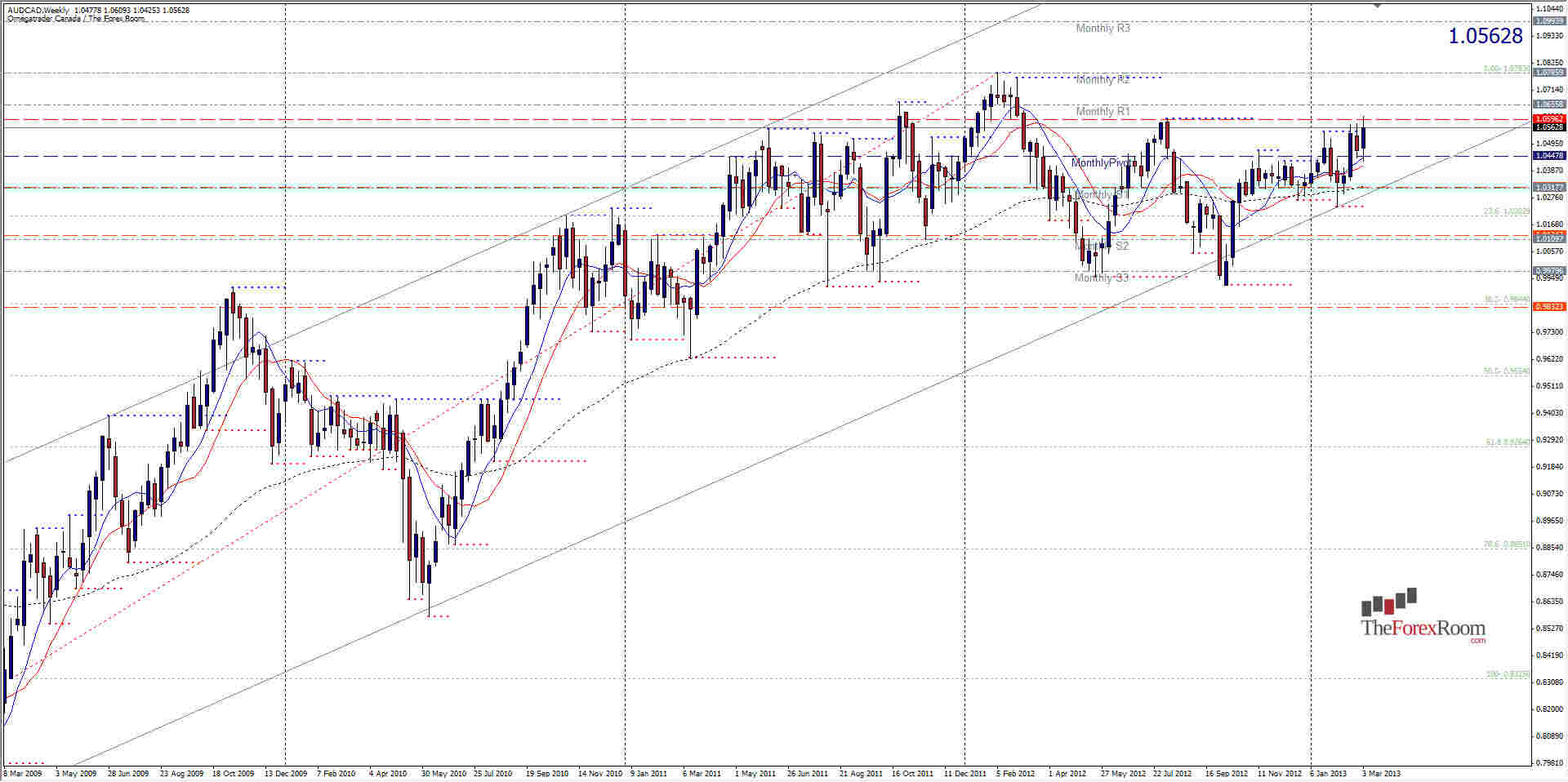This screenshot has height=782, width=1568.
Task: Select the green 1.03177 price tag
Action: click(1546, 186)
